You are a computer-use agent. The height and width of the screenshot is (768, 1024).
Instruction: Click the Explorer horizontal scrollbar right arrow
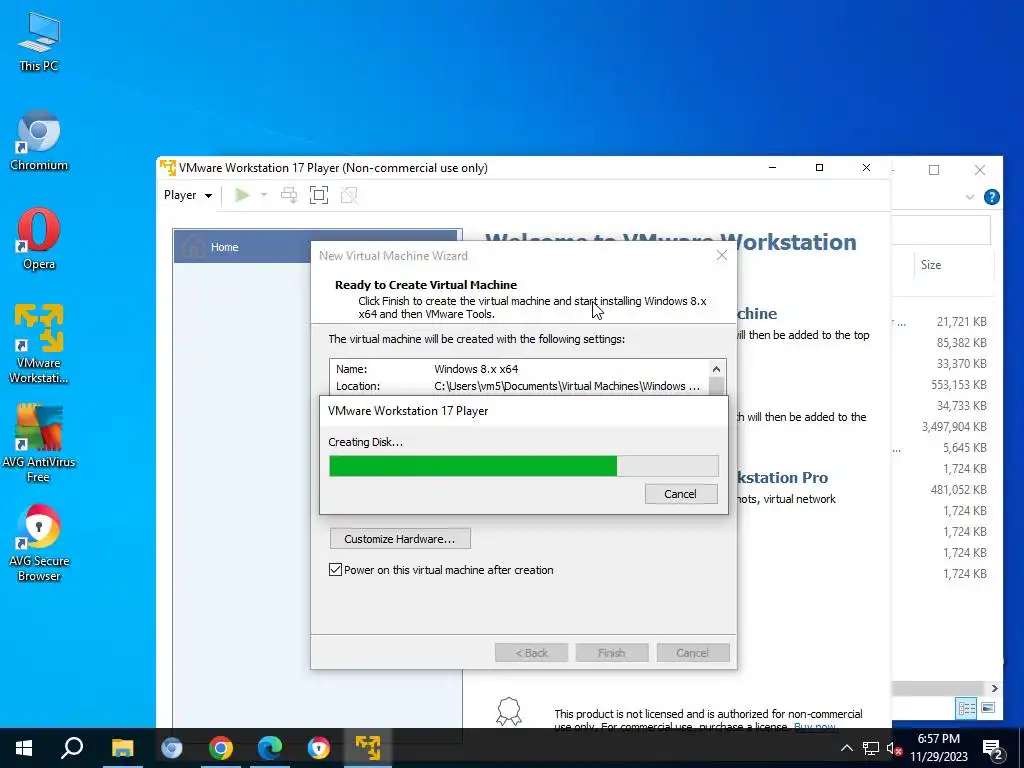[995, 688]
